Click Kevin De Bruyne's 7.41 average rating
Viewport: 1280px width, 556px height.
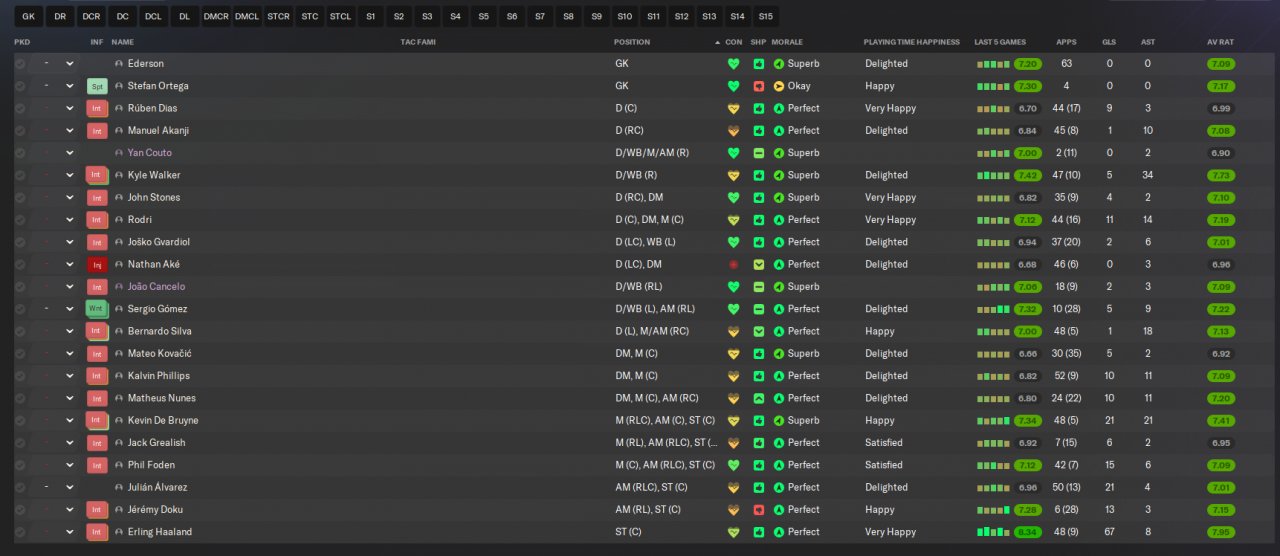pos(1220,421)
